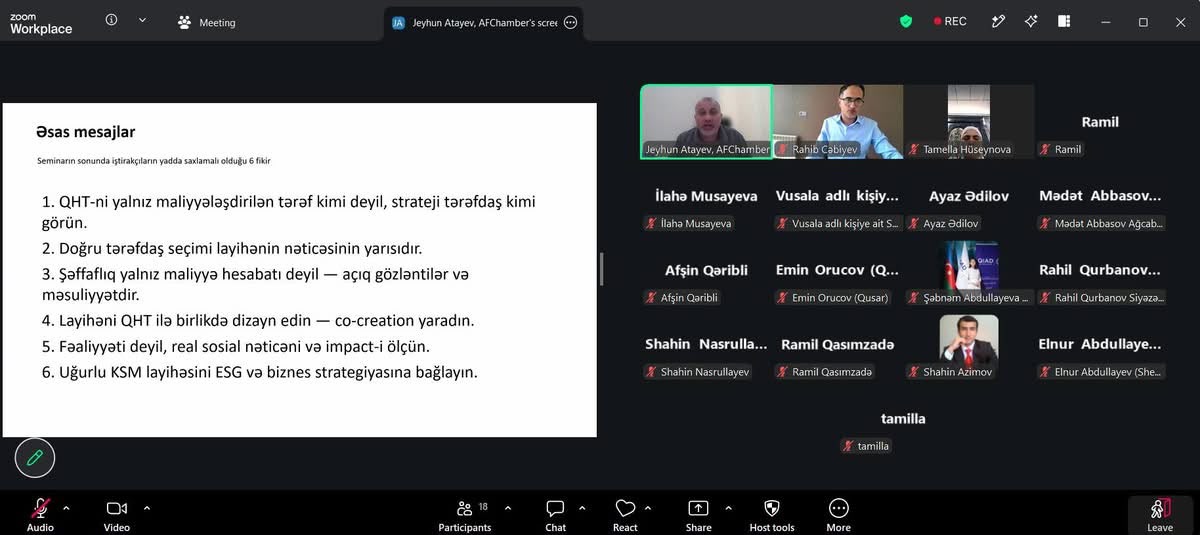Open the Video options caret
This screenshot has height=535, width=1200.
click(147, 507)
